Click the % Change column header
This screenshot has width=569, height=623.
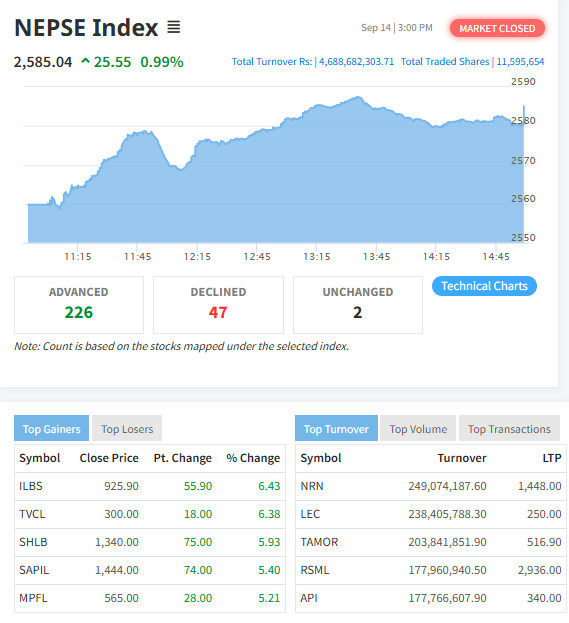[253, 458]
